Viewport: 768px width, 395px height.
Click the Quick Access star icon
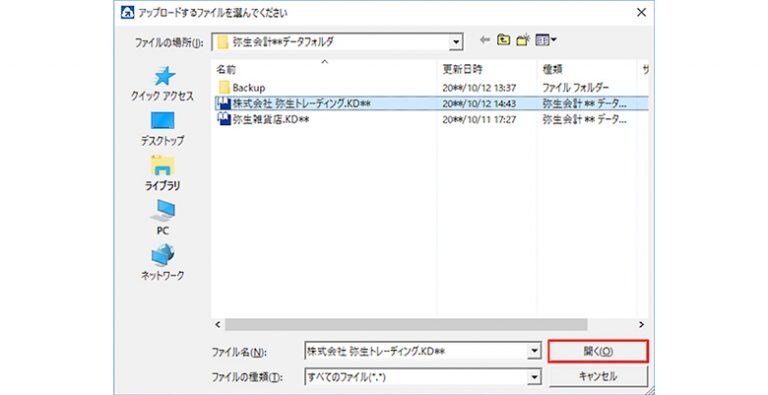click(x=164, y=76)
